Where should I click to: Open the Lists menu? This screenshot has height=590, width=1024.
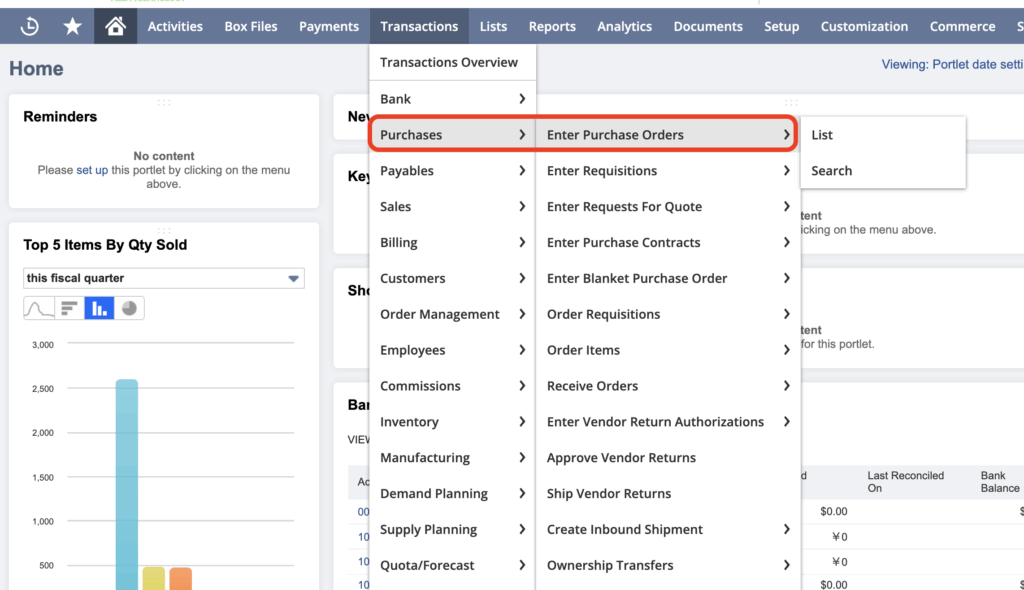tap(493, 26)
